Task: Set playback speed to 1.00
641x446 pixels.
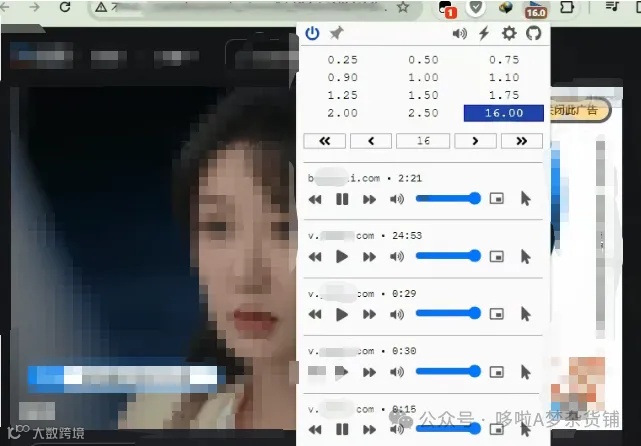Action: [423, 77]
